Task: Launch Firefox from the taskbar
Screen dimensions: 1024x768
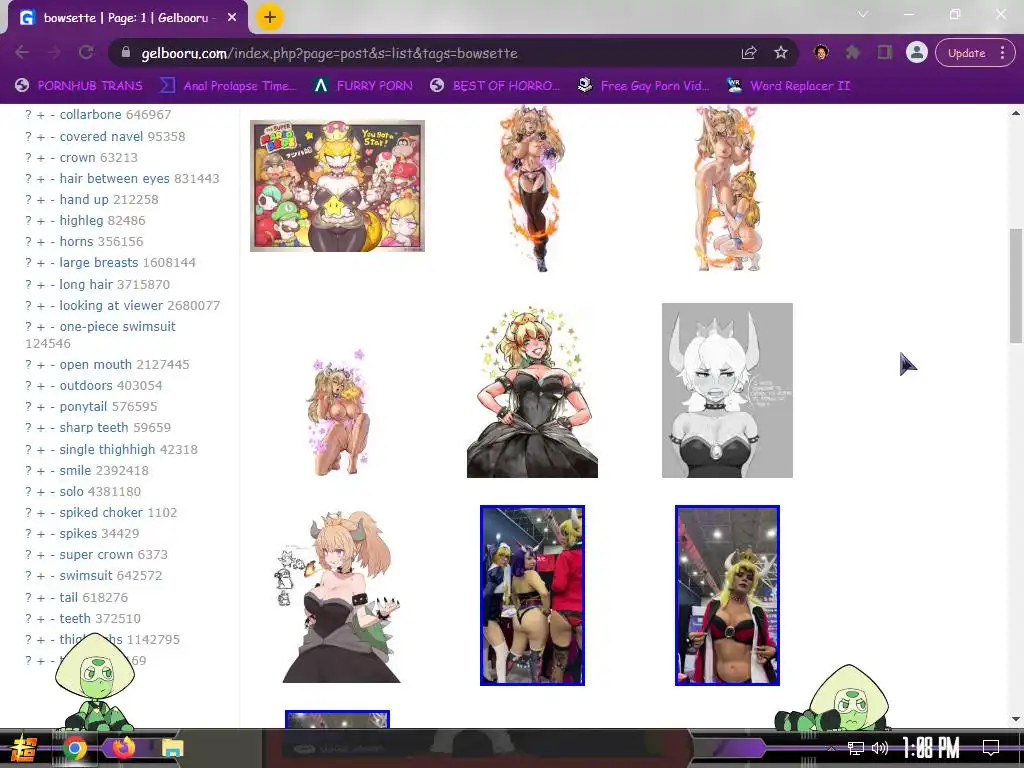Action: [123, 747]
